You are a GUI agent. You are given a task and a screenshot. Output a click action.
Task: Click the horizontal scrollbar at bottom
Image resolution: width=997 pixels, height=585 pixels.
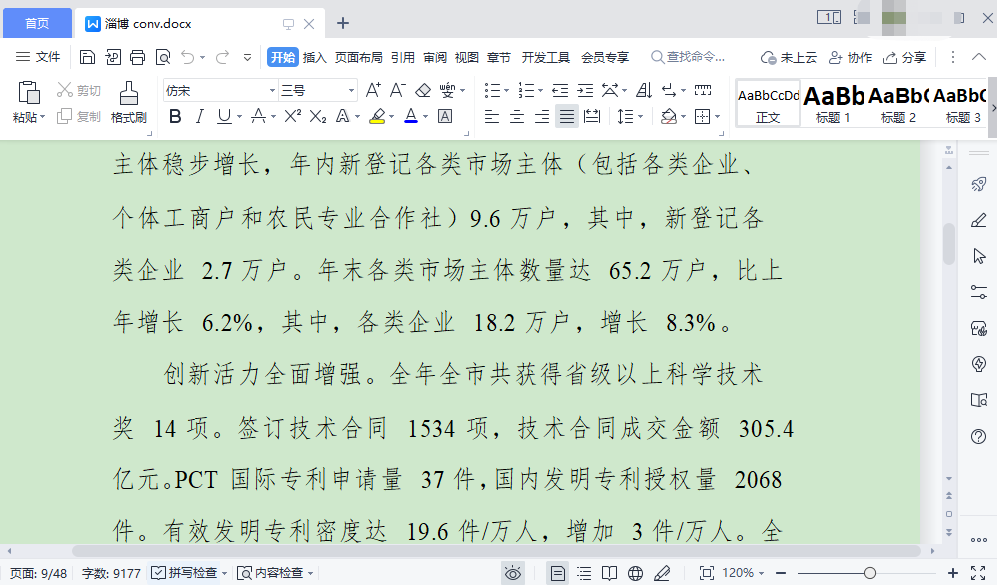pos(496,551)
